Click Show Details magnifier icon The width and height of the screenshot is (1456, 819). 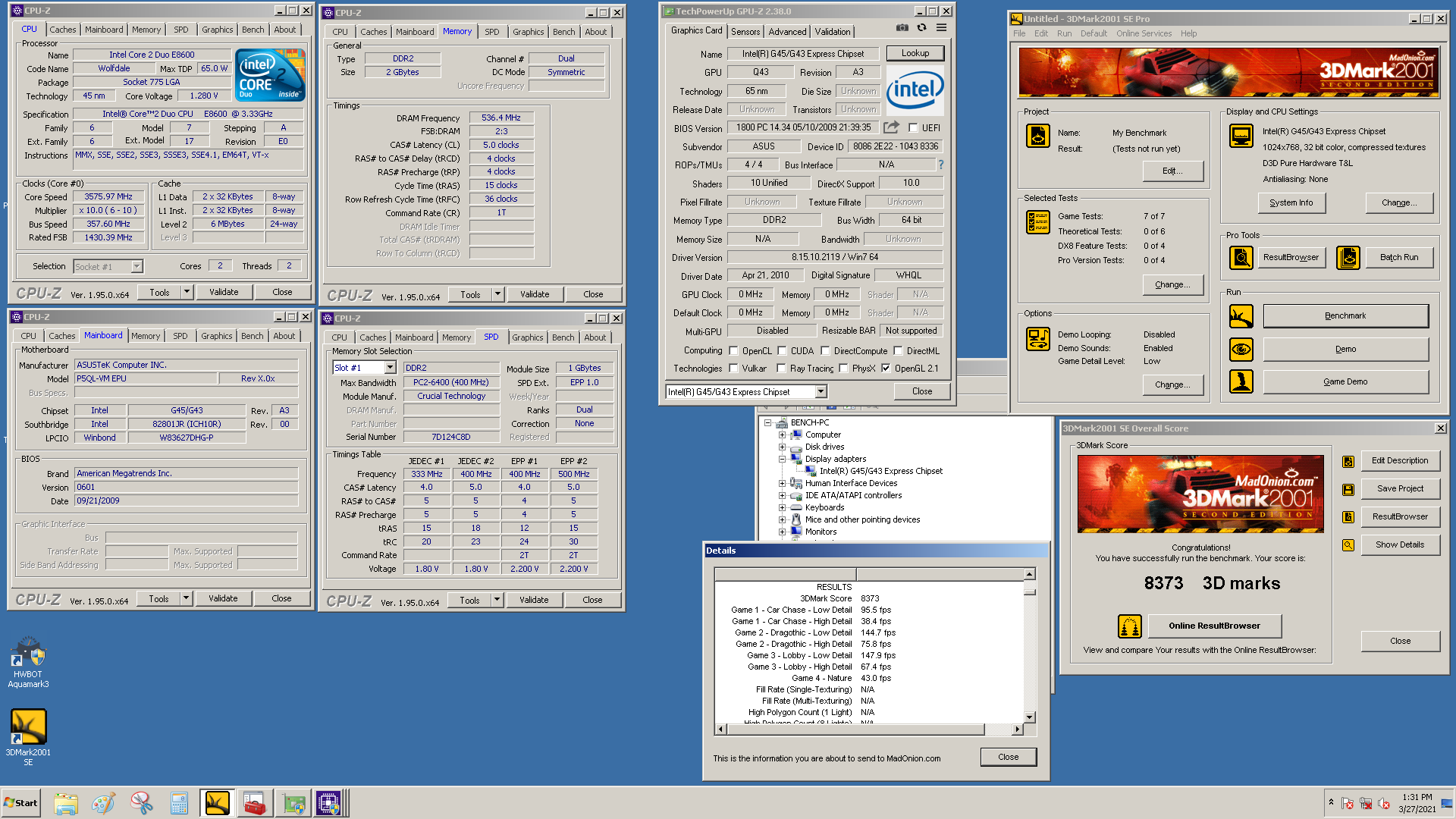pos(1348,545)
